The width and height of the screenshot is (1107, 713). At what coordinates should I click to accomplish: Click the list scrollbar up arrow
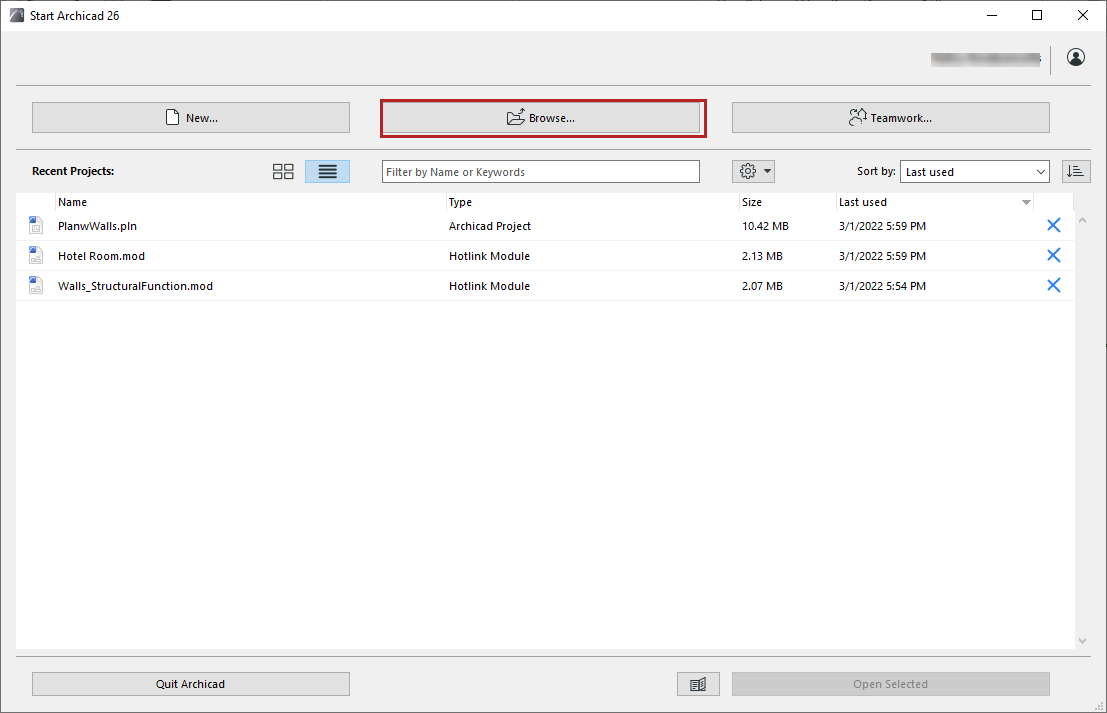click(1082, 221)
